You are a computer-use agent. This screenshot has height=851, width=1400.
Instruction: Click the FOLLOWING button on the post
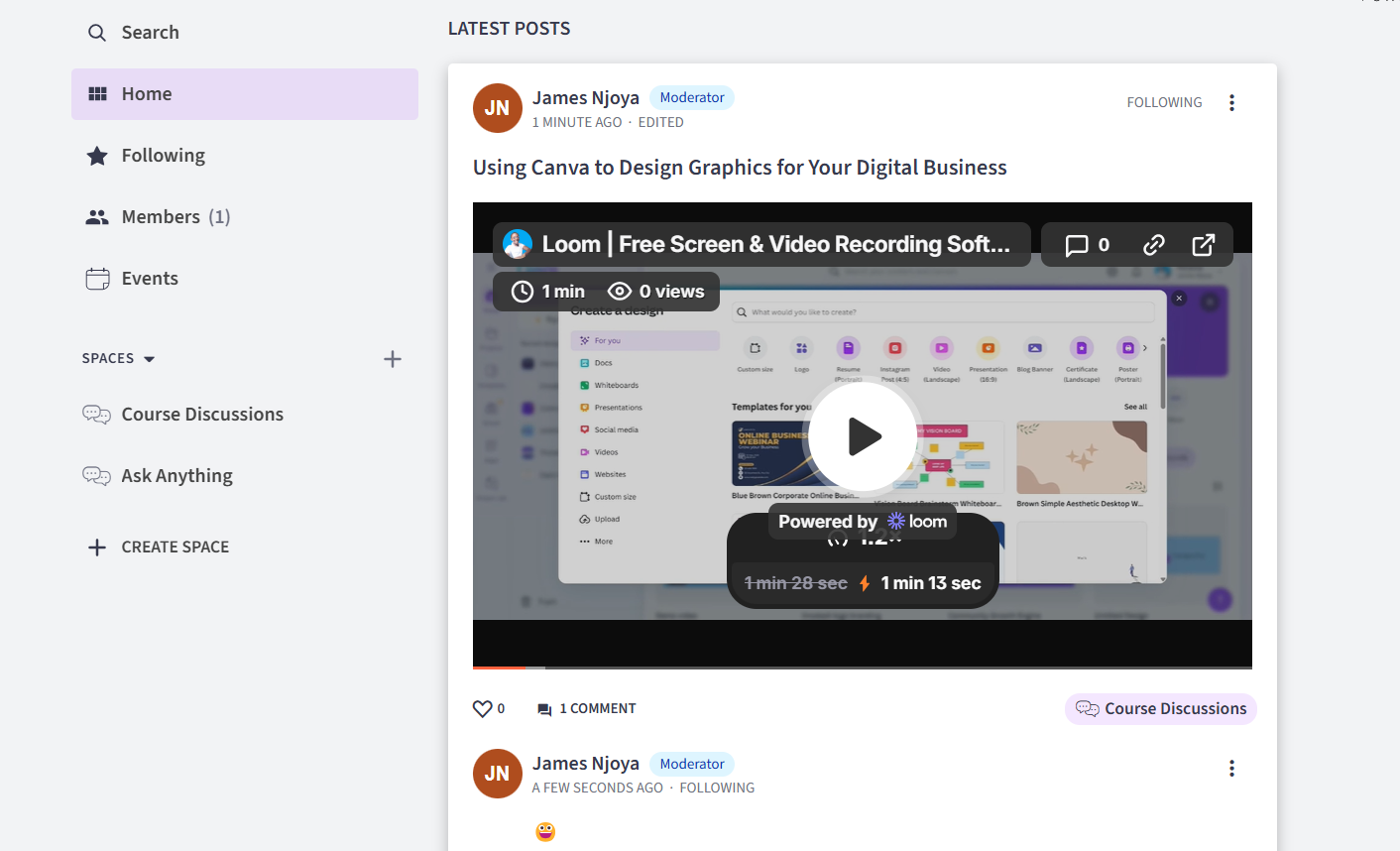1164,102
